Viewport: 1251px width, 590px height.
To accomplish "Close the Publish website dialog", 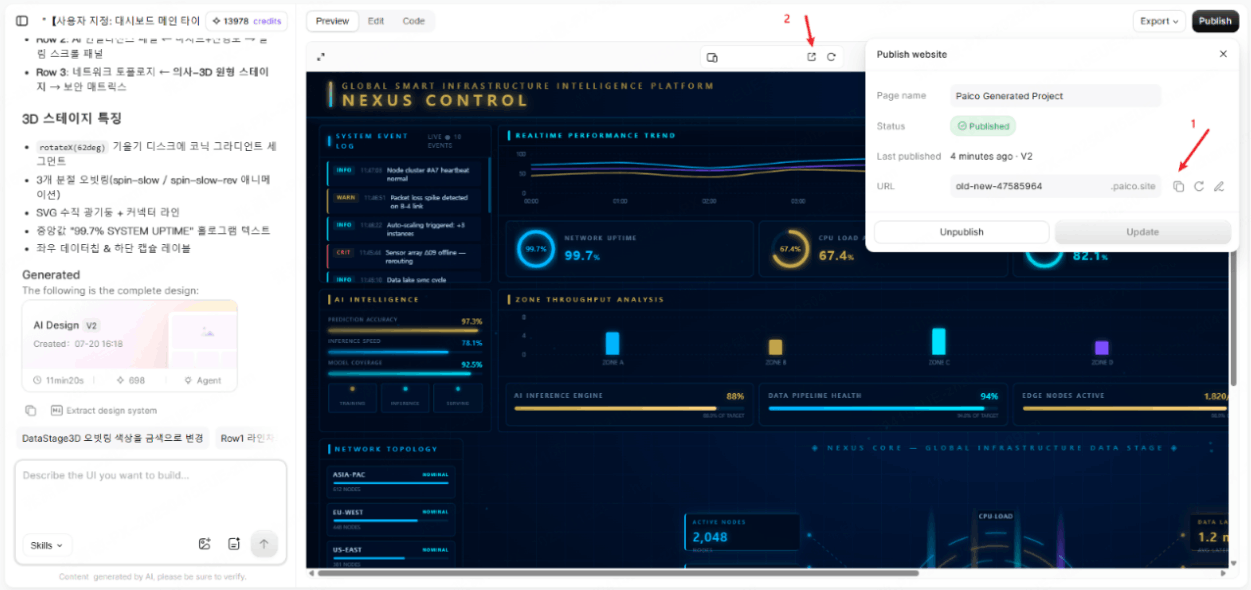I will pyautogui.click(x=1223, y=54).
